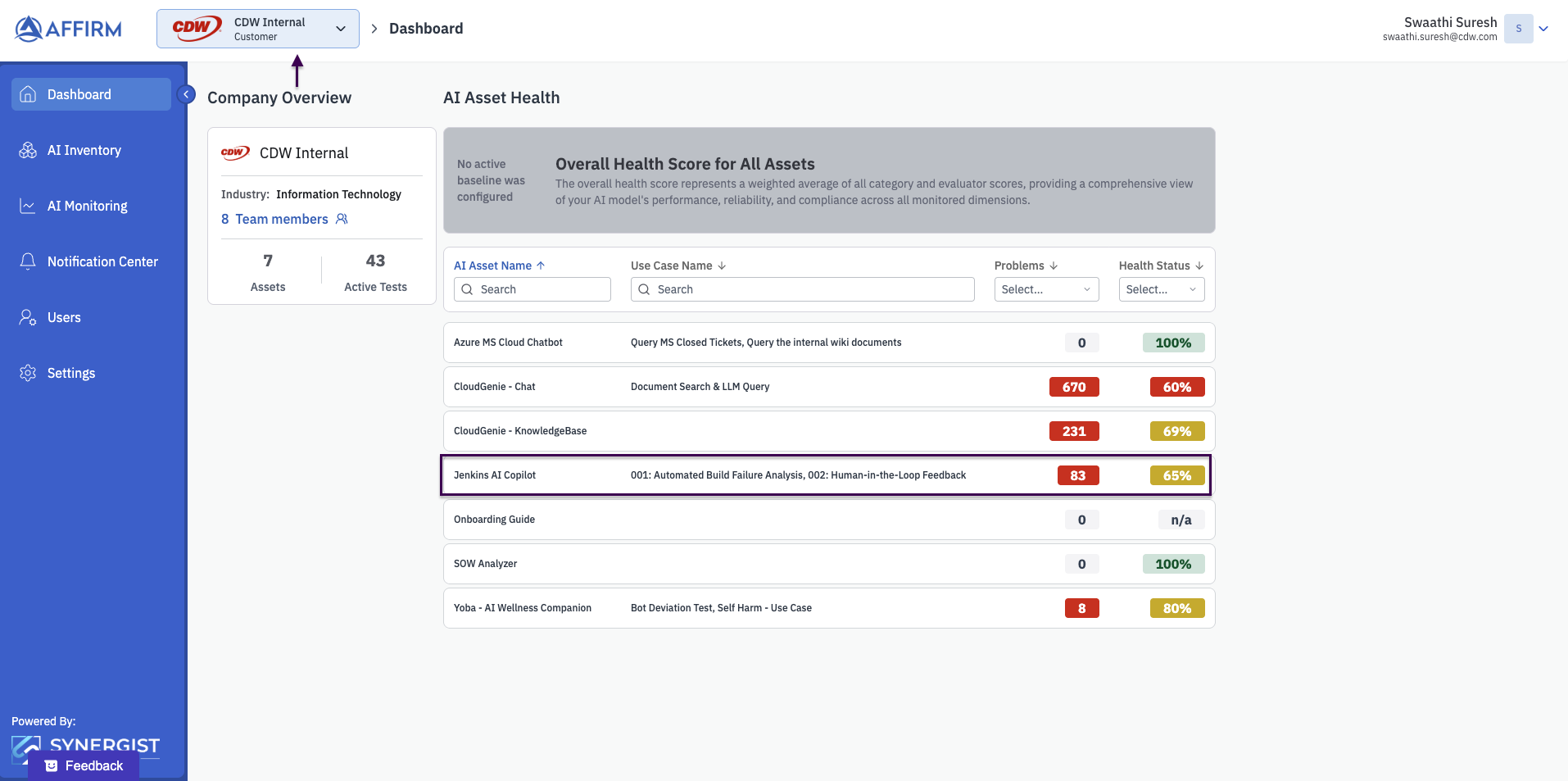Image resolution: width=1568 pixels, height=781 pixels.
Task: Click the Affirm logo in header
Action: pyautogui.click(x=68, y=29)
